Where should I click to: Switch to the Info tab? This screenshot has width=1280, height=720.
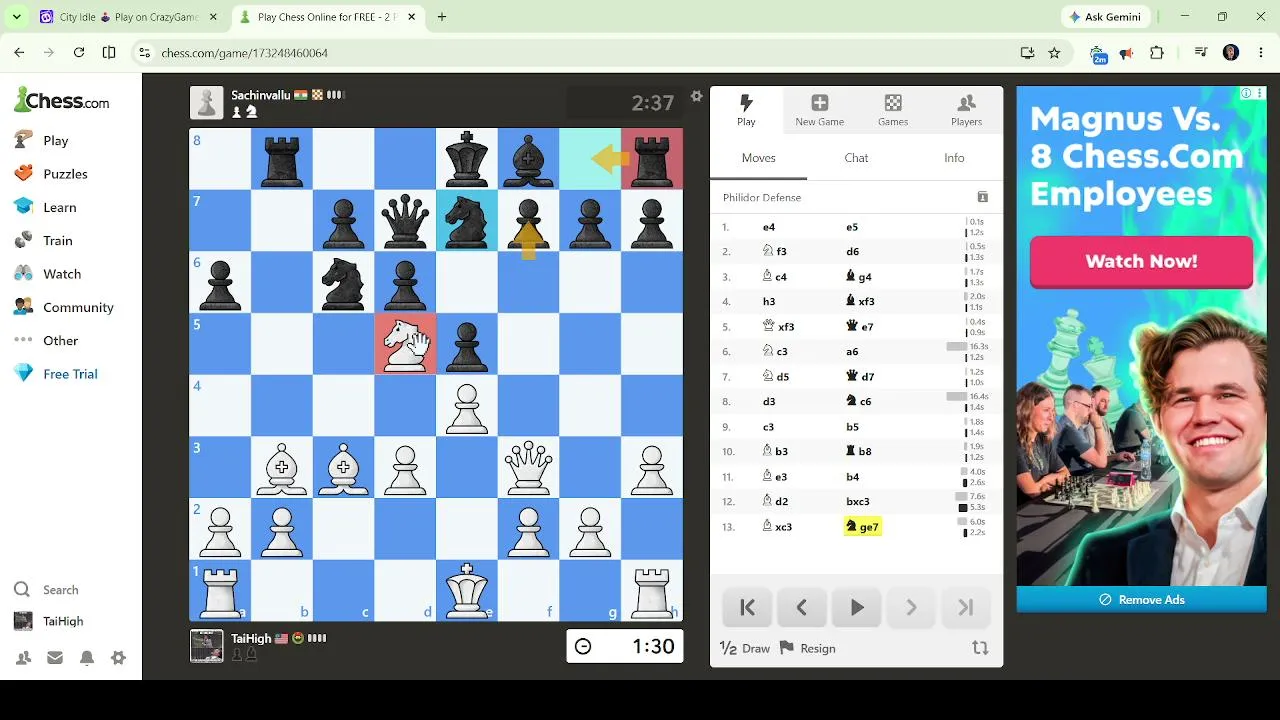coord(954,158)
